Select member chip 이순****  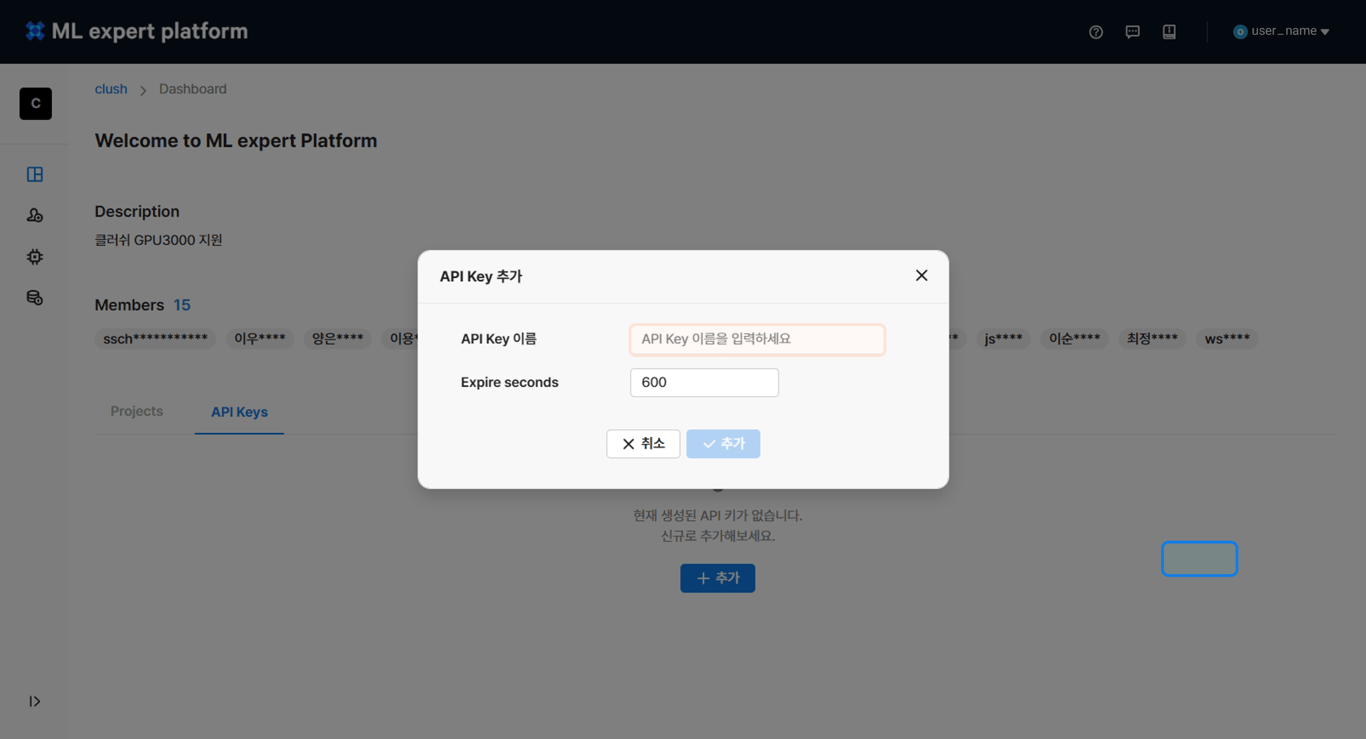[x=1075, y=339]
